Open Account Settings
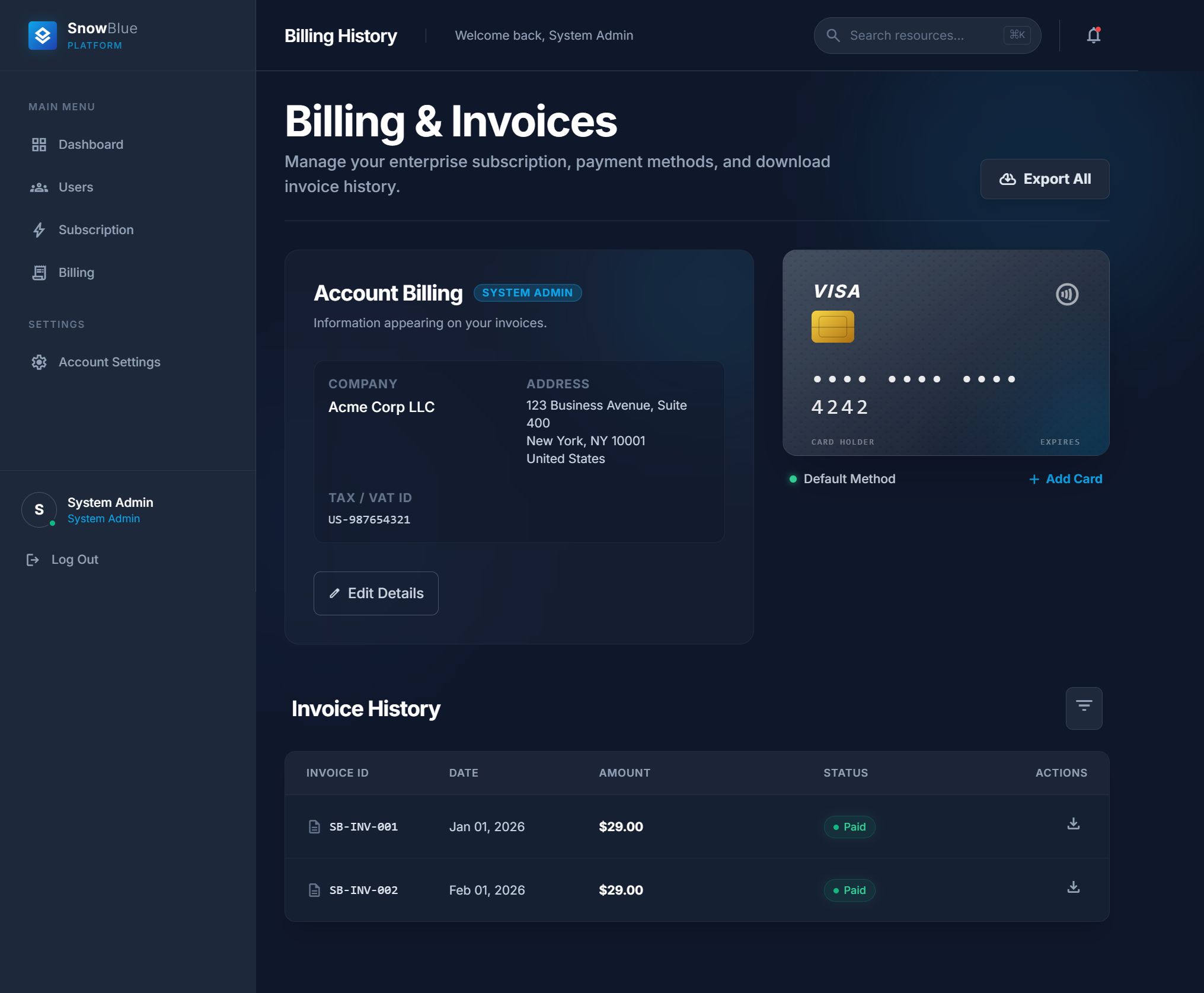 pyautogui.click(x=109, y=362)
